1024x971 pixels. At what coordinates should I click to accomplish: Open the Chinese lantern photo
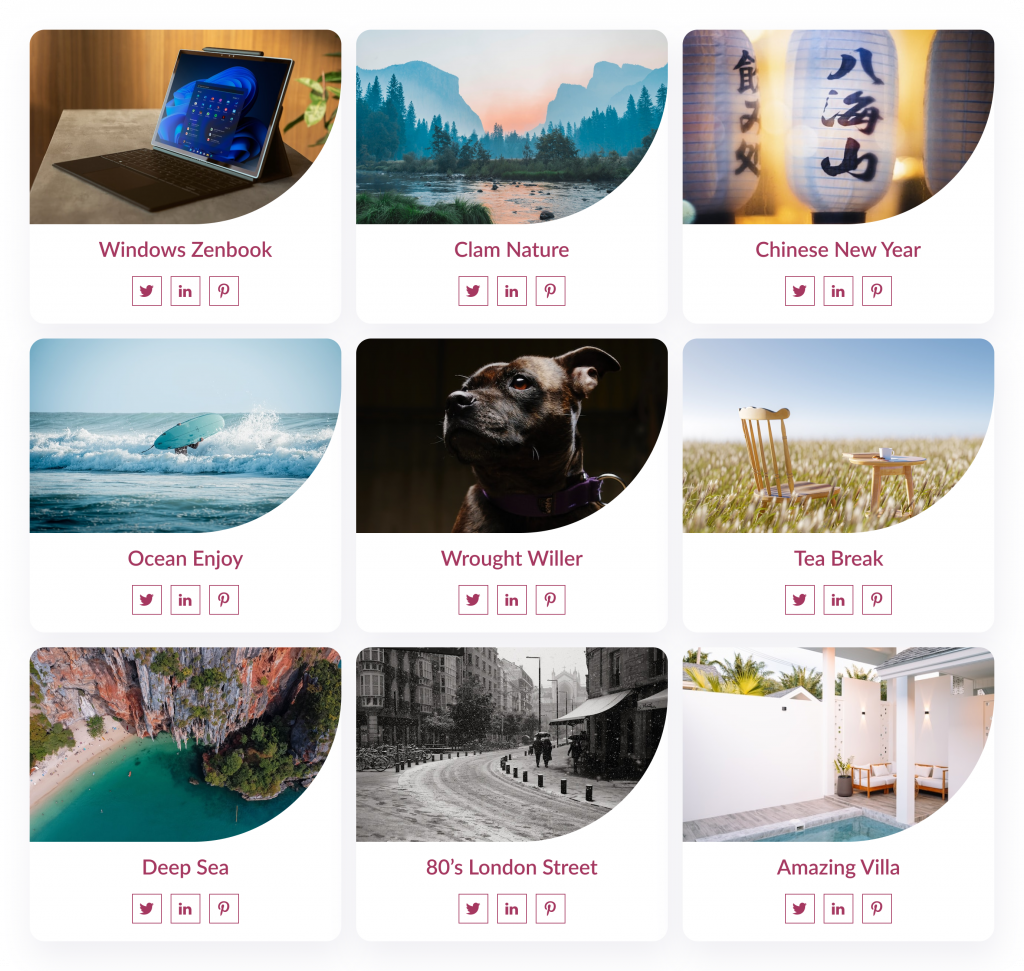click(838, 127)
